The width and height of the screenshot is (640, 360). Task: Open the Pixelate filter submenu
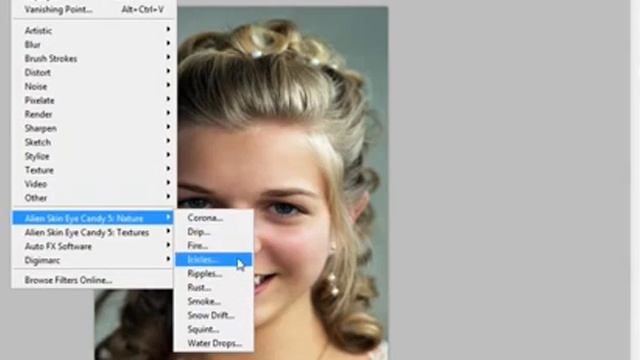94,100
